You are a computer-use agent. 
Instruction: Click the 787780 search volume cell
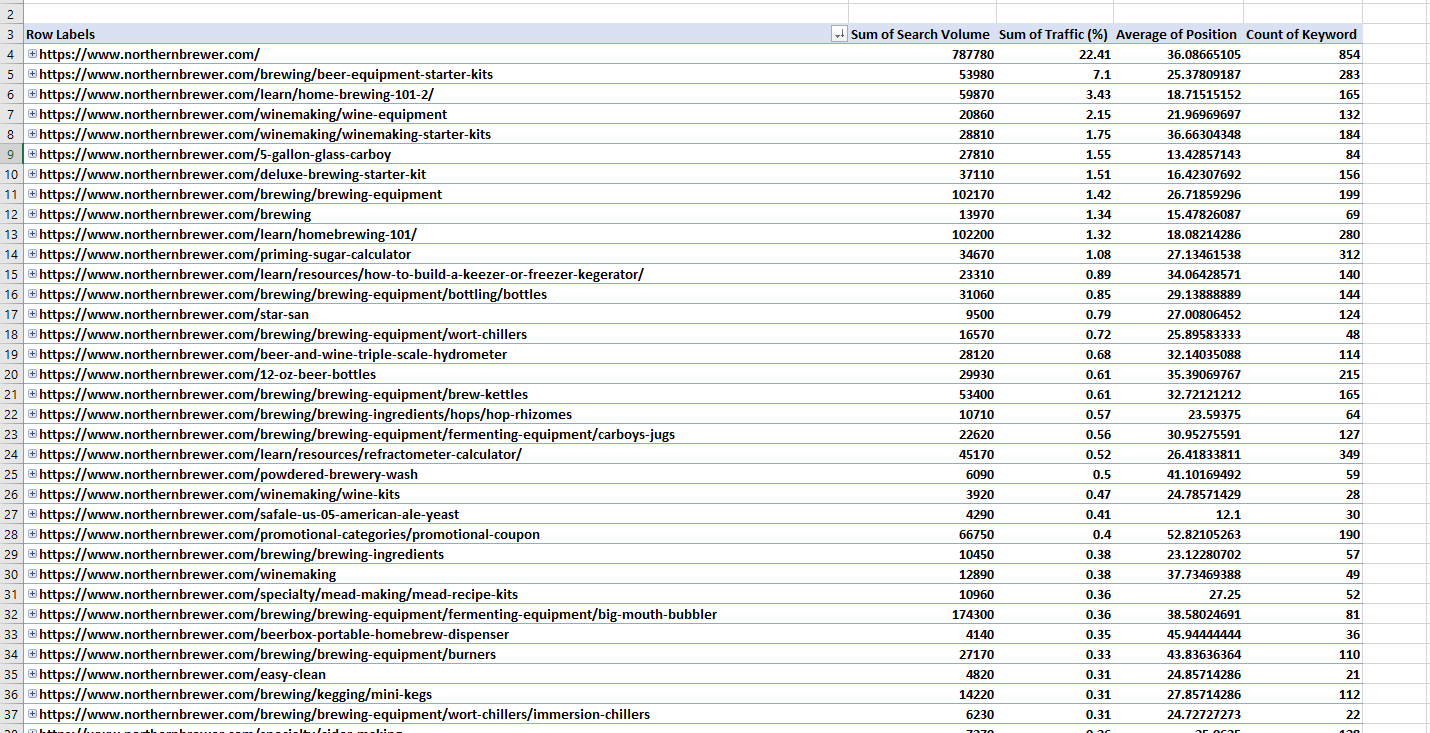(920, 54)
